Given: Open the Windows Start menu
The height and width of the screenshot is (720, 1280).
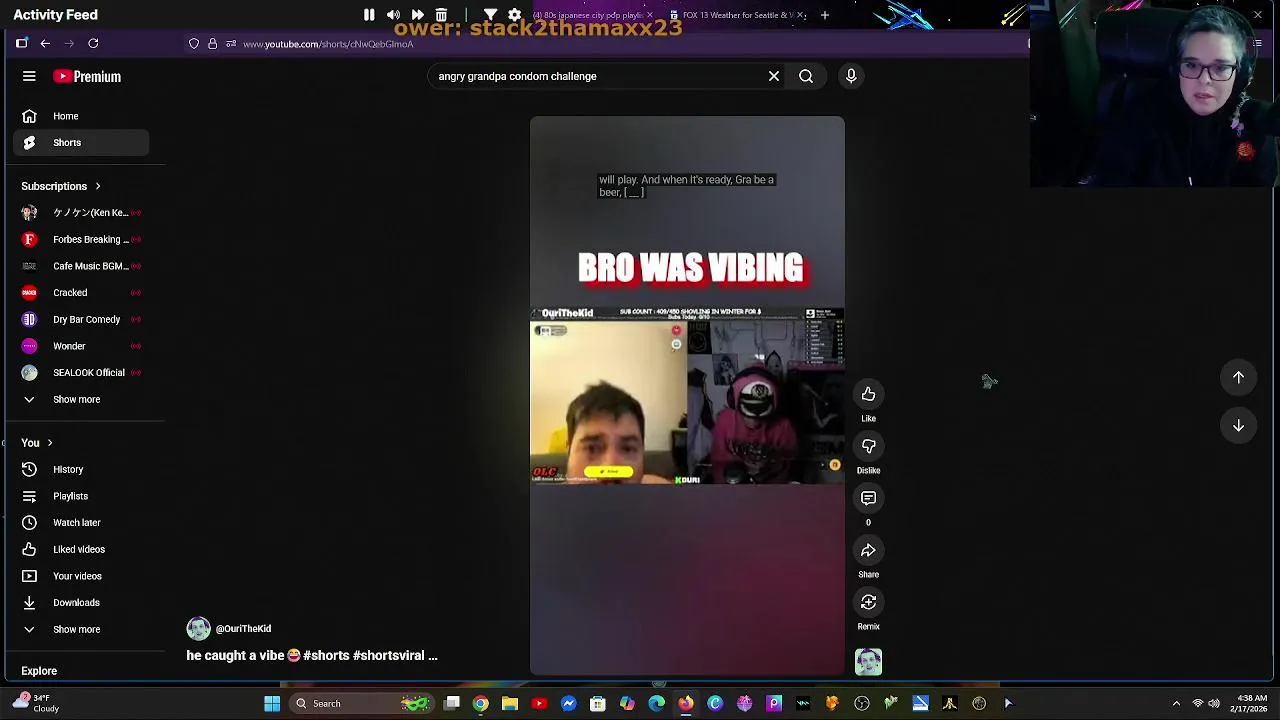Looking at the screenshot, I should coord(272,703).
